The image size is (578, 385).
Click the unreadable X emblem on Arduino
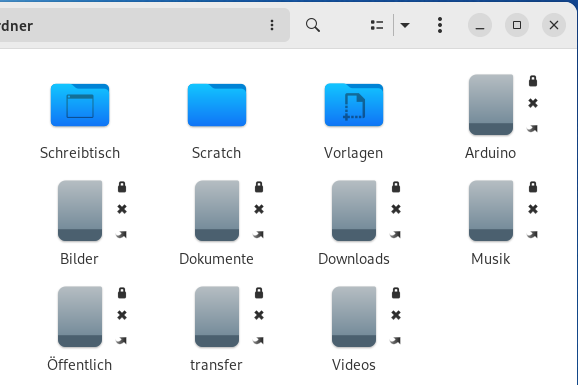coord(533,103)
